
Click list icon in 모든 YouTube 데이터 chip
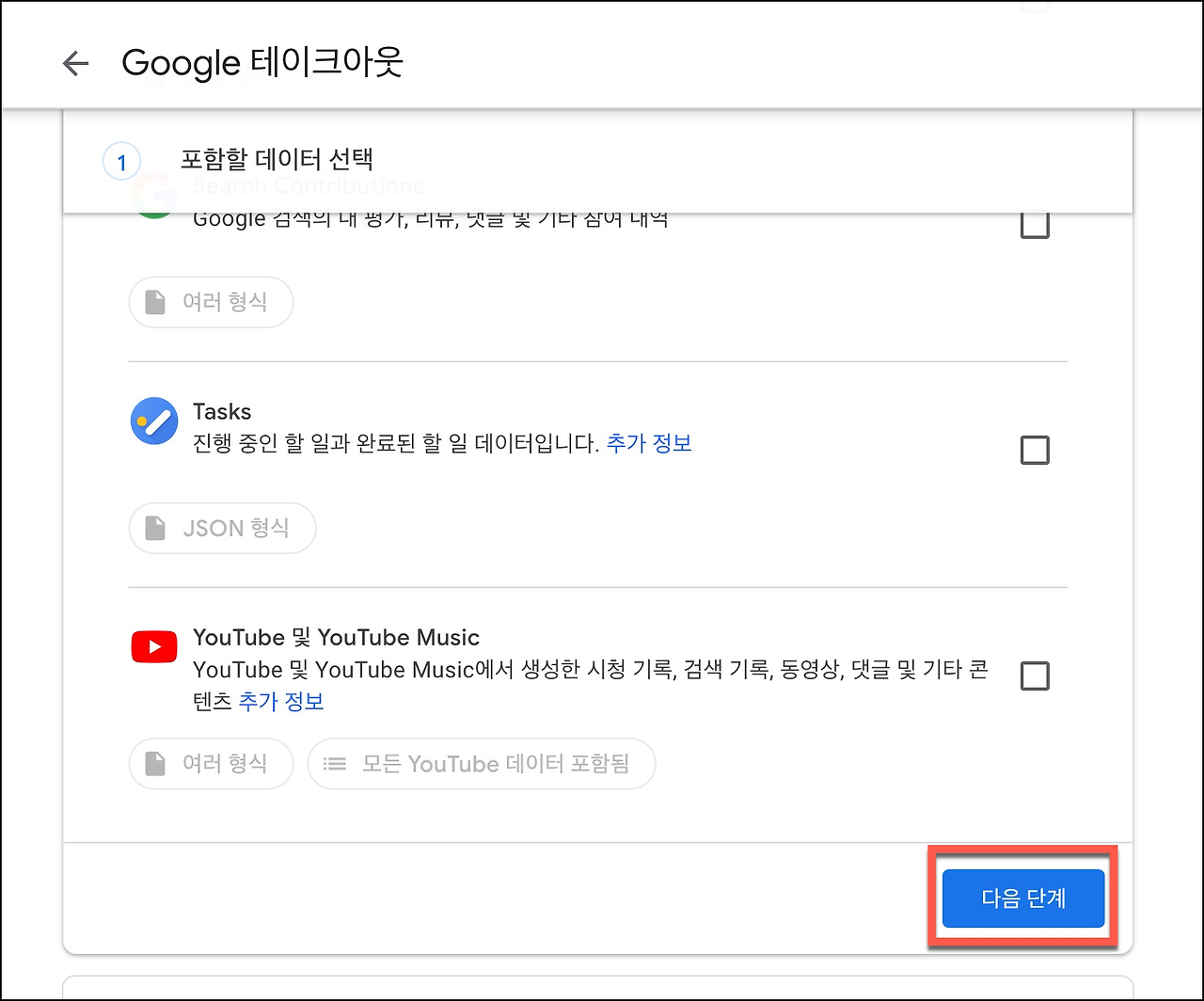335,764
